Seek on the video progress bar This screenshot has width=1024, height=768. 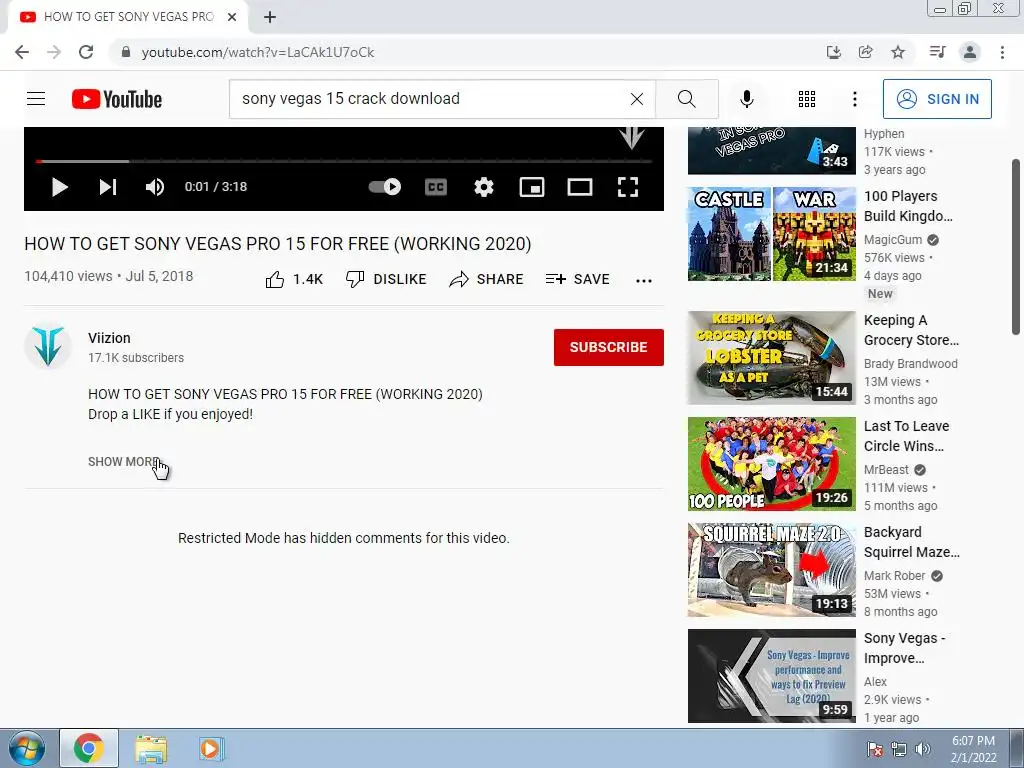[344, 161]
